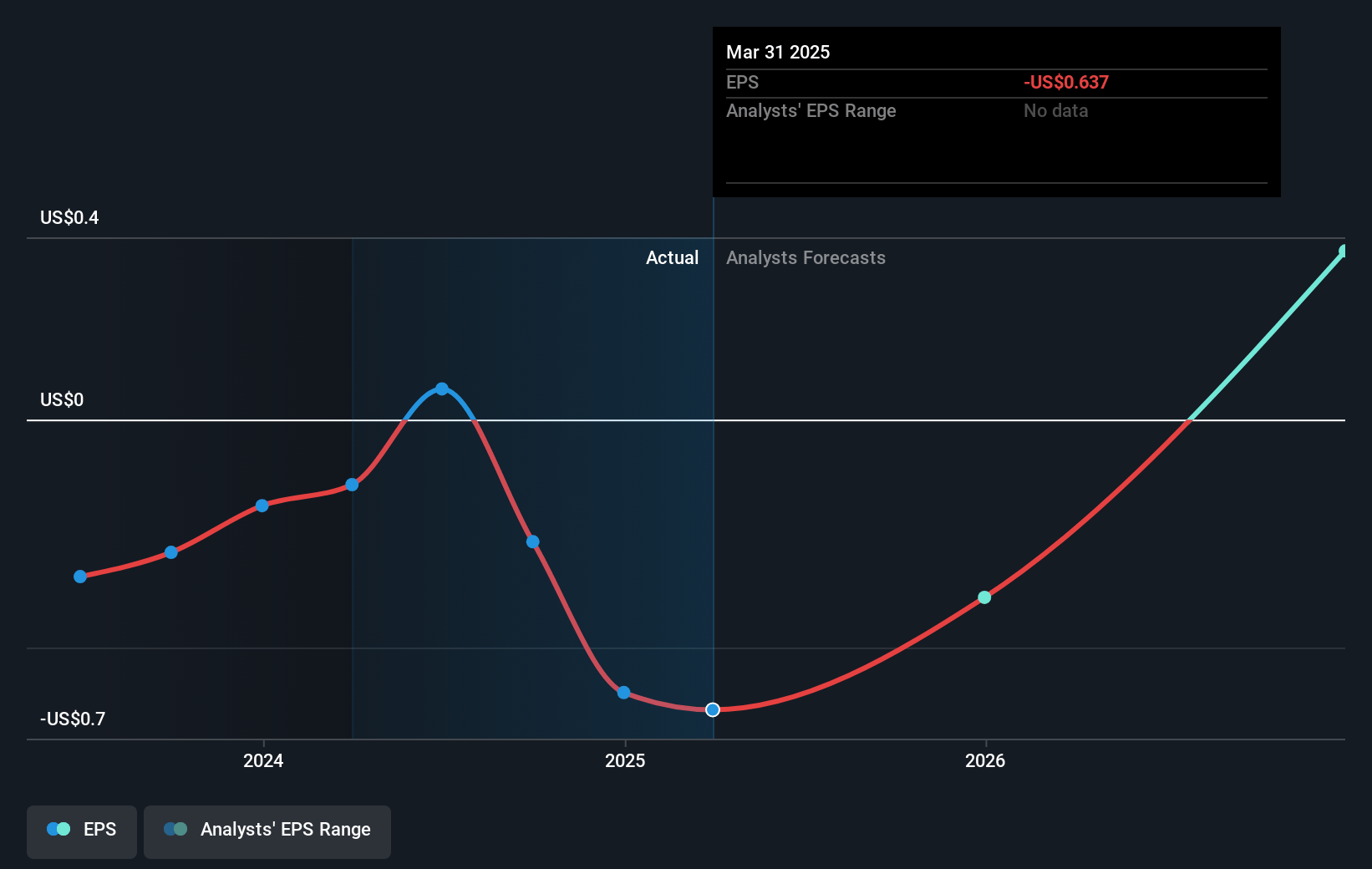Viewport: 1372px width, 869px height.
Task: Click the 2024 axis label
Action: coord(263,760)
